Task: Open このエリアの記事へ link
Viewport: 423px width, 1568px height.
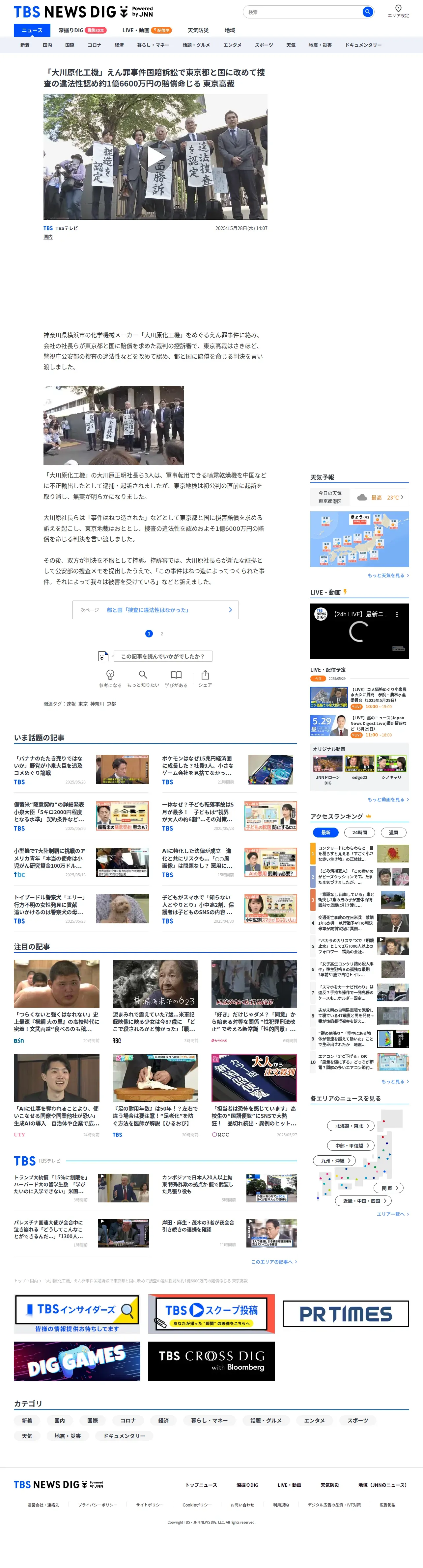Action: click(x=274, y=1262)
